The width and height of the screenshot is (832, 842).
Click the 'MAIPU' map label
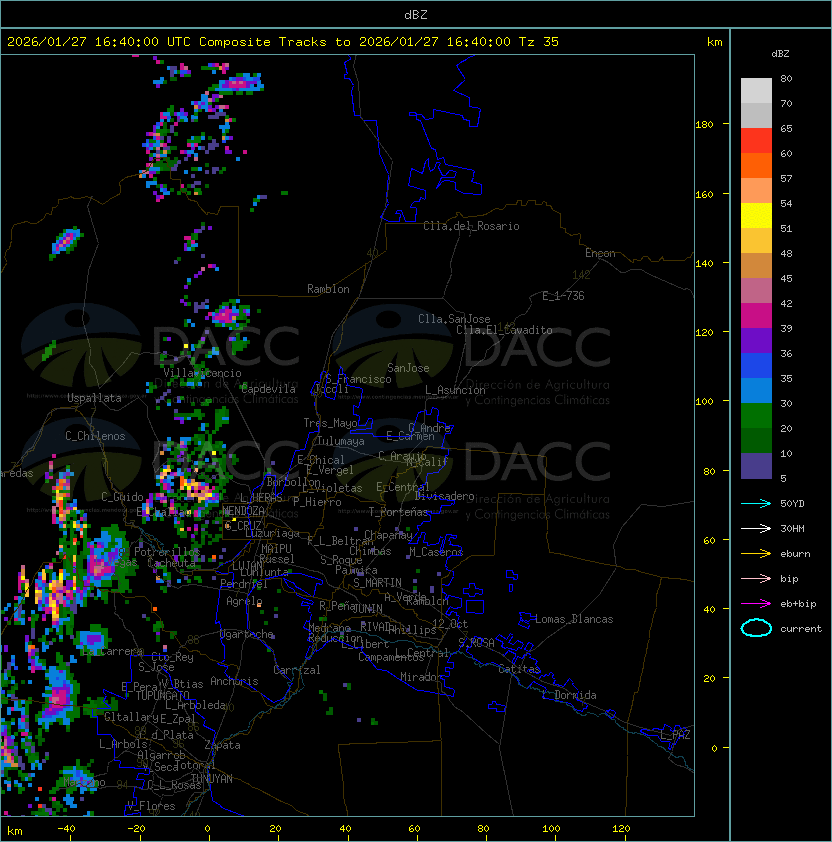click(x=276, y=549)
